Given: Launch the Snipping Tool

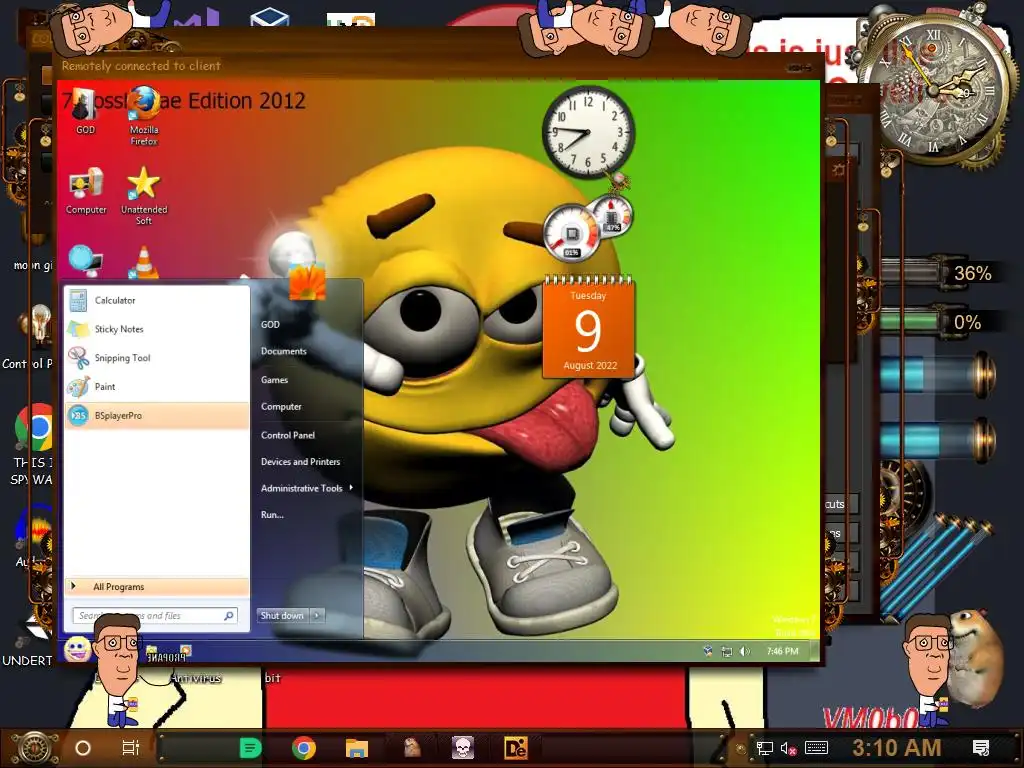Looking at the screenshot, I should pyautogui.click(x=157, y=358).
